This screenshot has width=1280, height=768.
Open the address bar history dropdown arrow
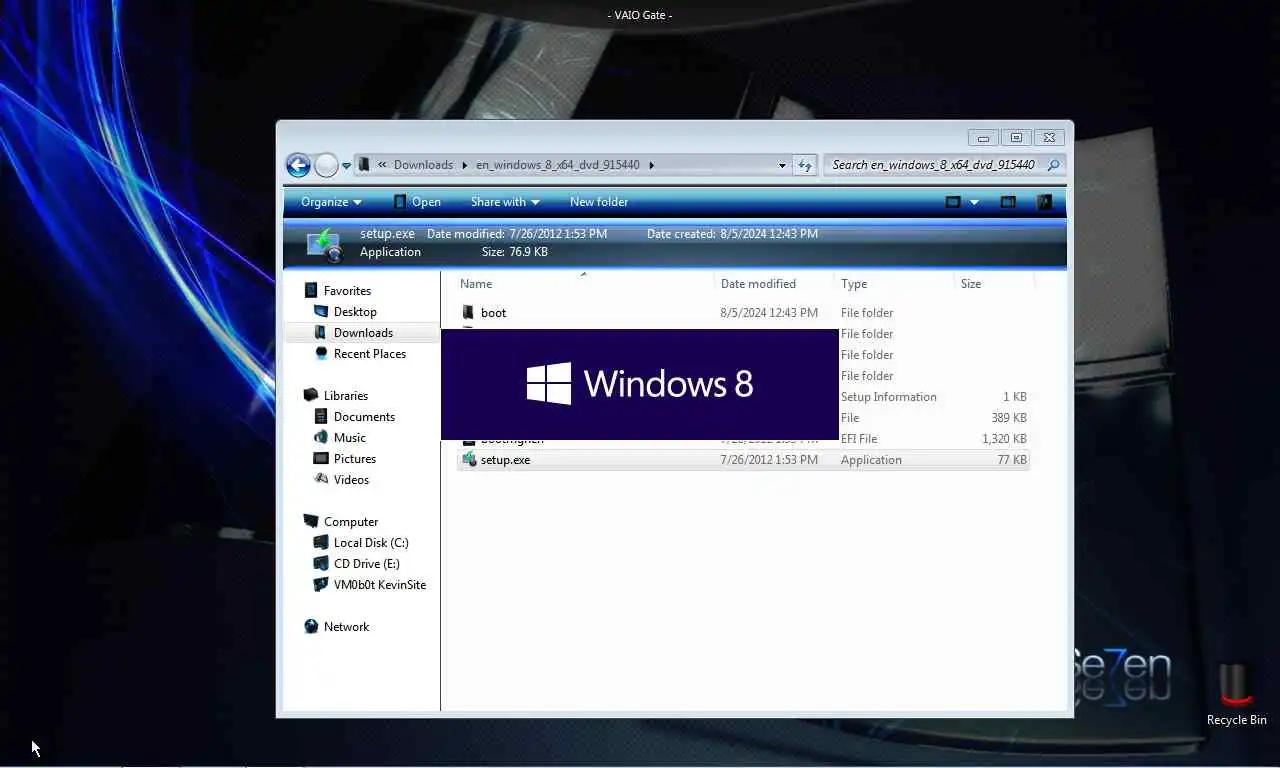tap(782, 165)
